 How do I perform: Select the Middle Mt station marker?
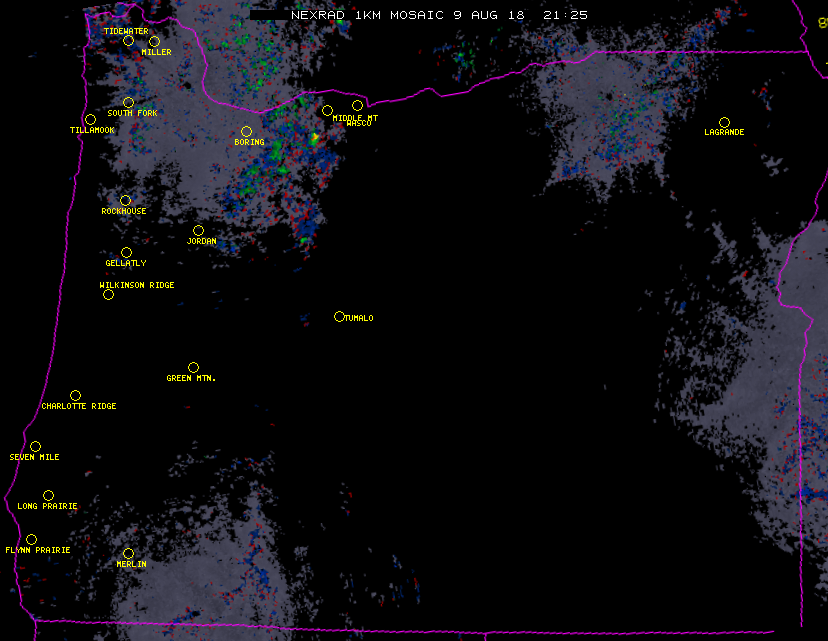[x=327, y=110]
